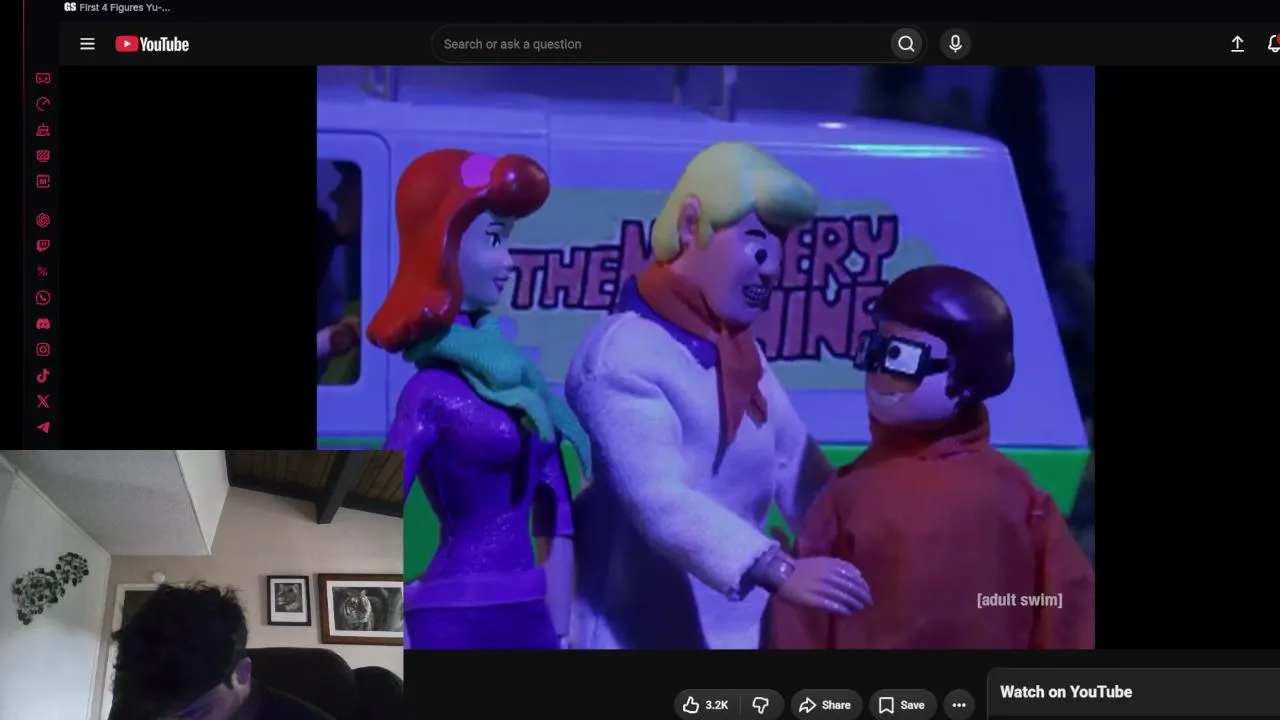The width and height of the screenshot is (1280, 720).
Task: Open the GX Control speedometer sidebar icon
Action: click(x=43, y=104)
